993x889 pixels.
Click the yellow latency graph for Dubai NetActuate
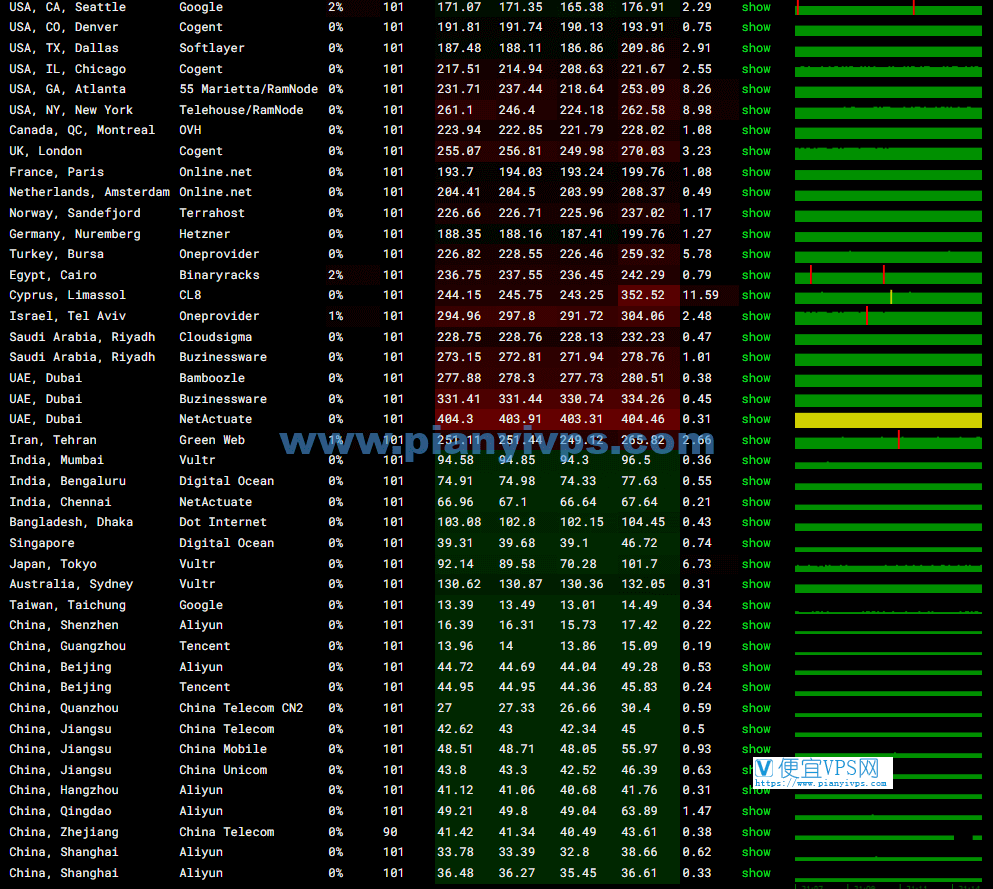pos(888,420)
